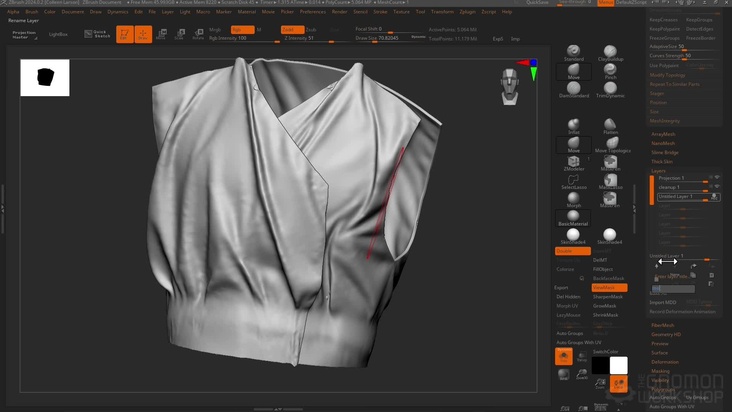The image size is (732, 412).
Task: Activate the Scale transform icon in the top toolbar
Action: tap(179, 34)
